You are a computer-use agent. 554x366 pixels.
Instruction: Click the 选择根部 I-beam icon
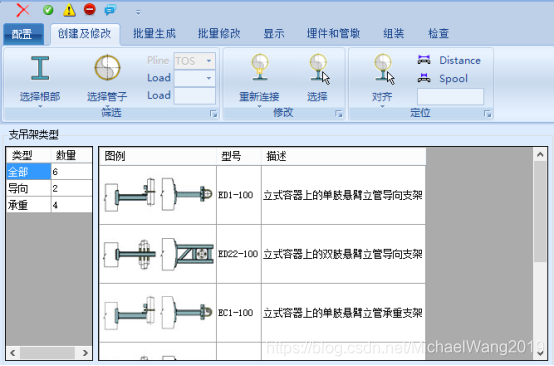tap(40, 68)
